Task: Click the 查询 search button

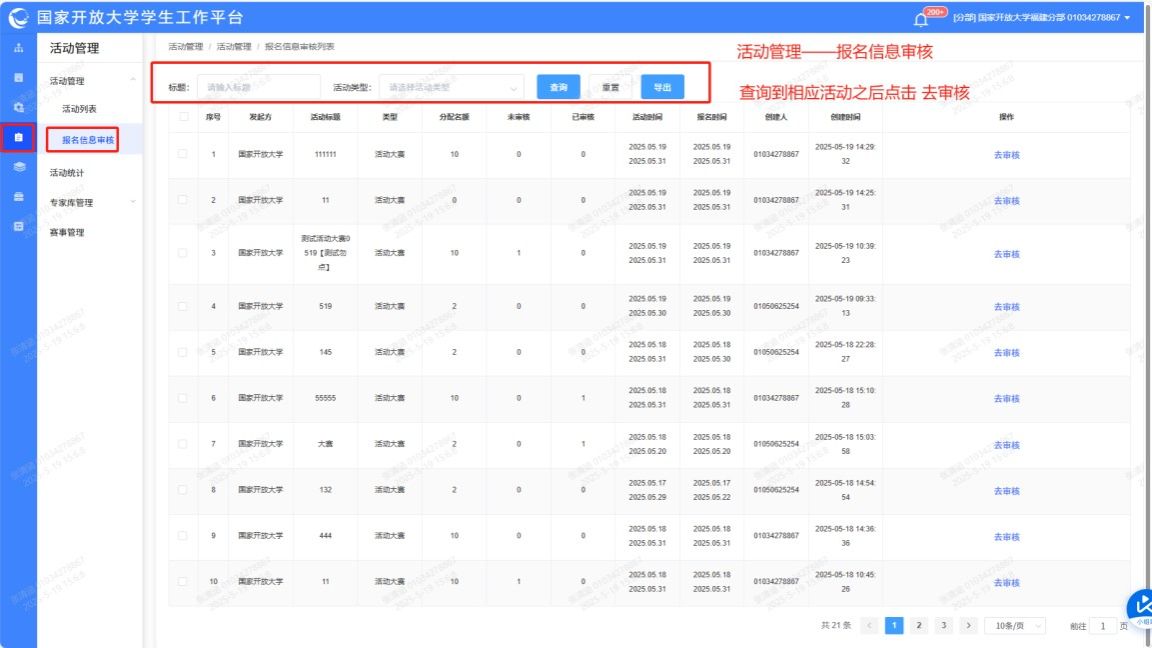Action: tap(558, 88)
